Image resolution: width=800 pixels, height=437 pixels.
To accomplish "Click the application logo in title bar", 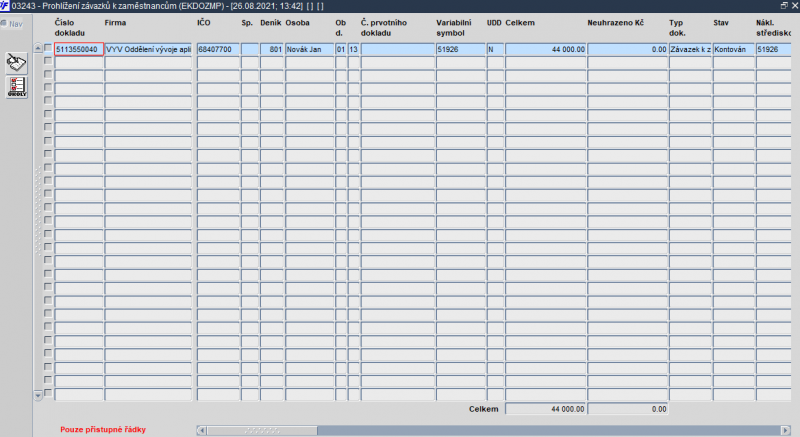I will point(5,6).
